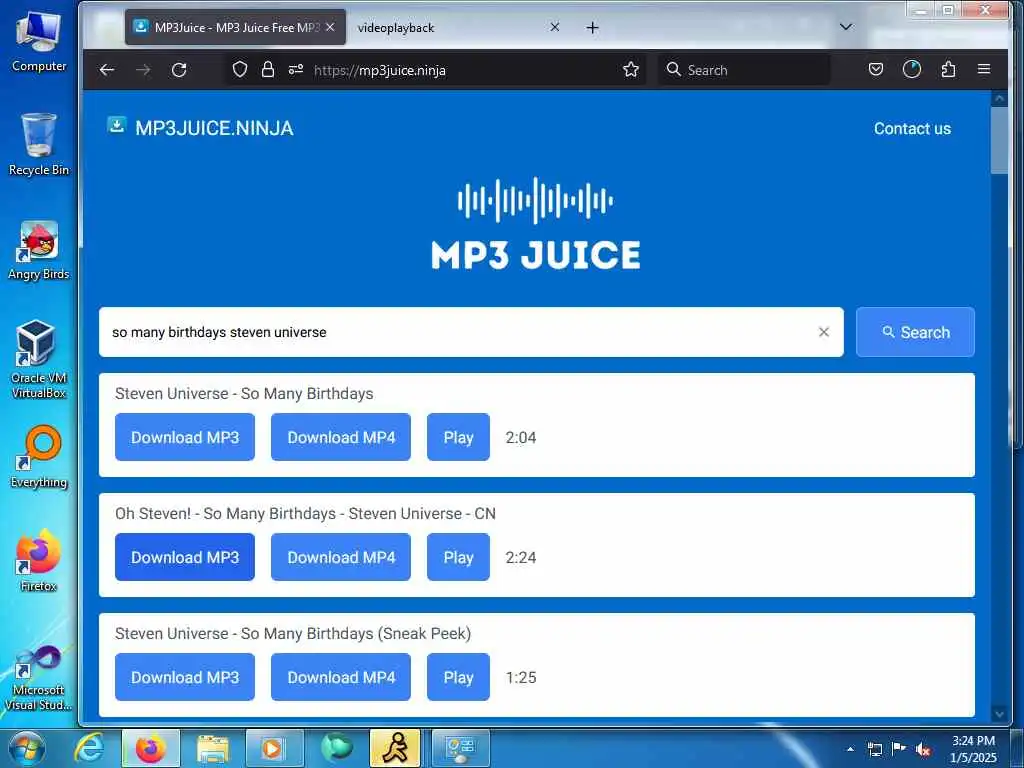Click the mp3juice.ninja address bar URL
Viewport: 1024px width, 768px height.
pyautogui.click(x=379, y=70)
